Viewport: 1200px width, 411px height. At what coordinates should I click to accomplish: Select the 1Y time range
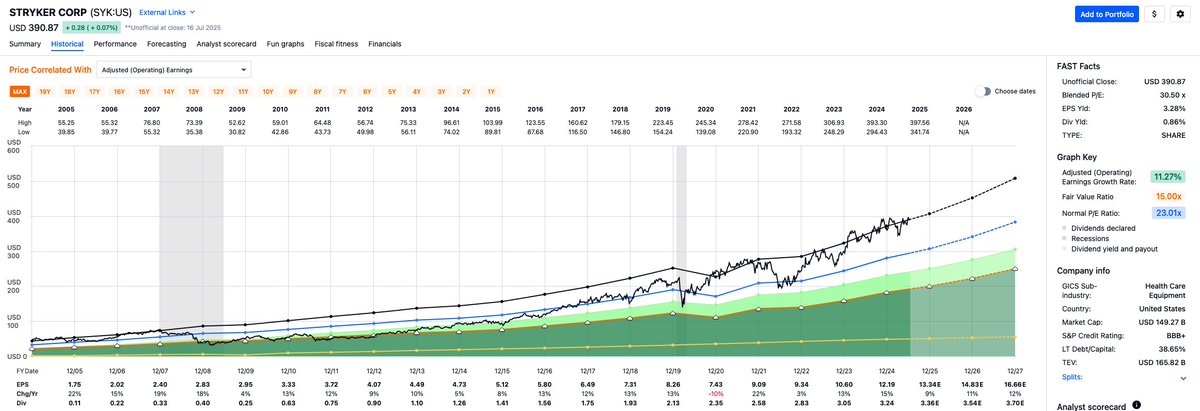[490, 91]
